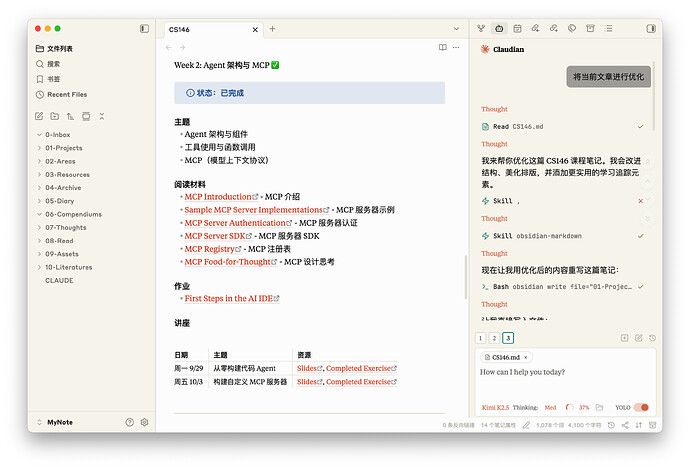Click the pencil edit-mode icon in status bar
The image size is (690, 468).
pyautogui.click(x=526, y=425)
